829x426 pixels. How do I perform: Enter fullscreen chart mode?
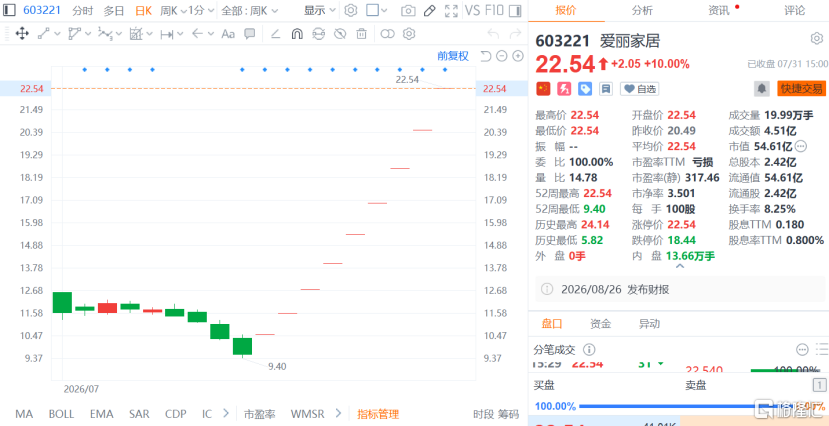click(451, 10)
